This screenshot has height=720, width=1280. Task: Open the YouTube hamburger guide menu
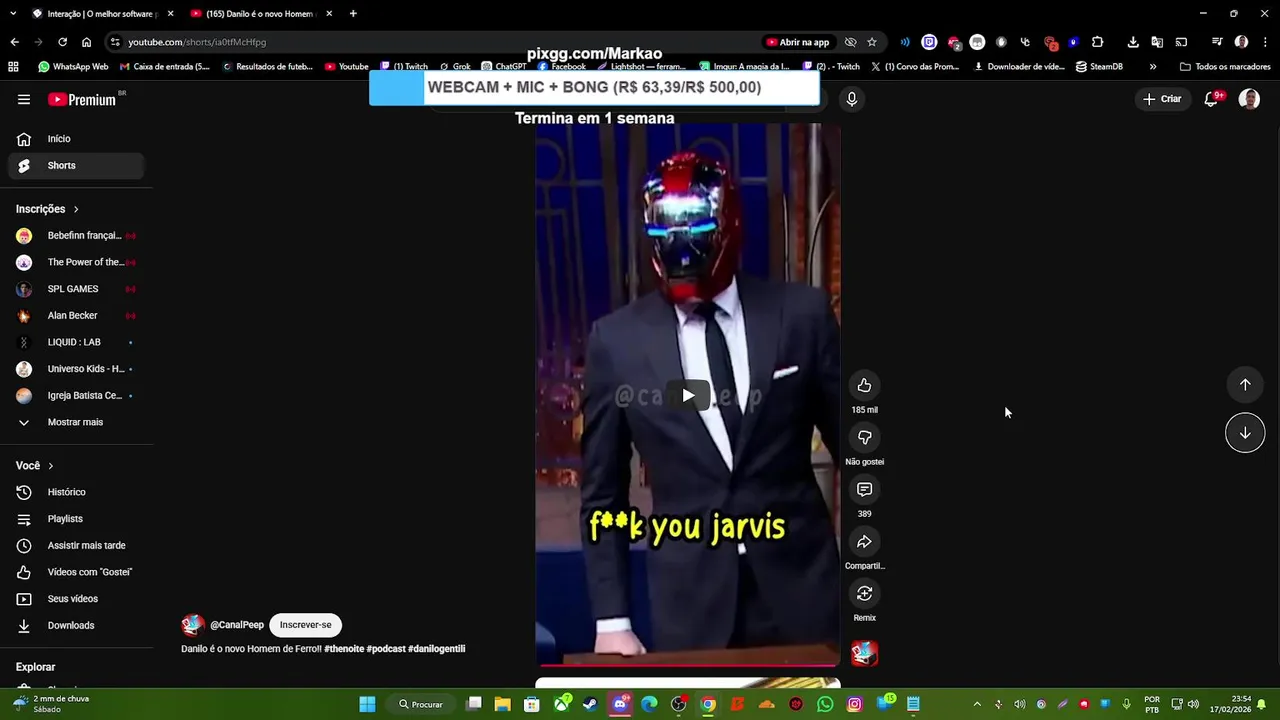[24, 99]
